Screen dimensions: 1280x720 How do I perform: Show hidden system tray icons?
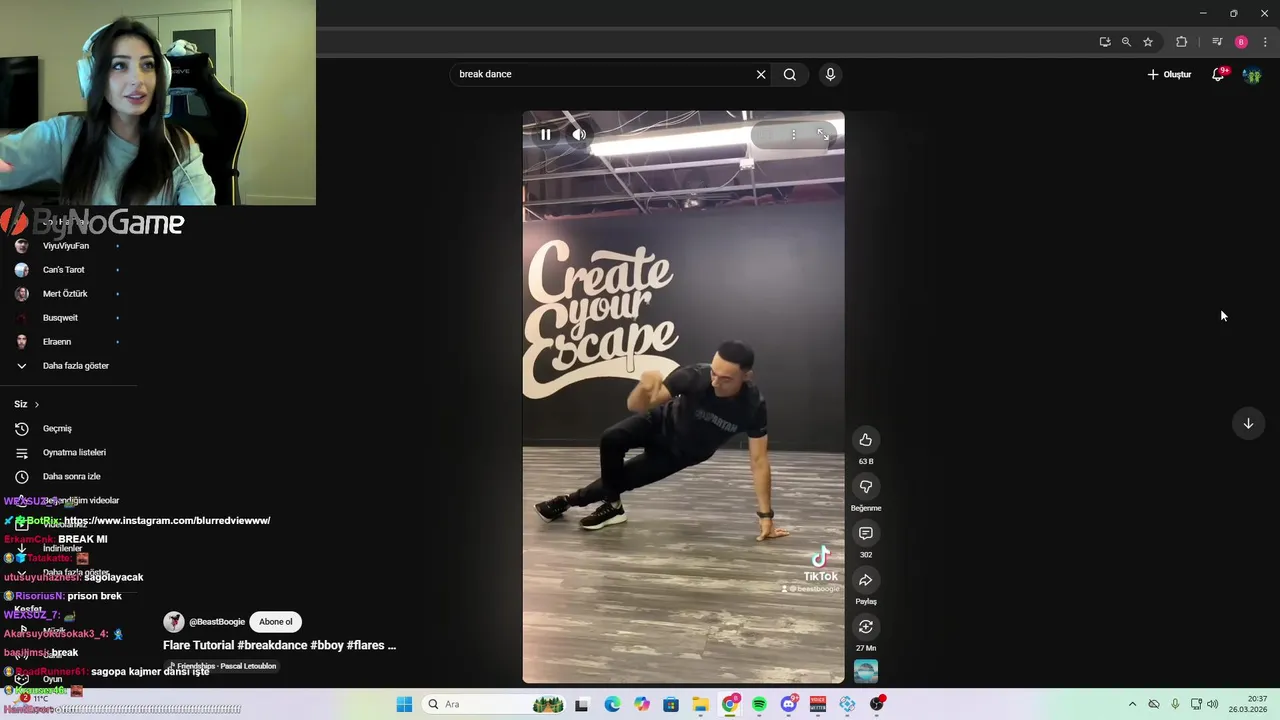tap(1132, 705)
